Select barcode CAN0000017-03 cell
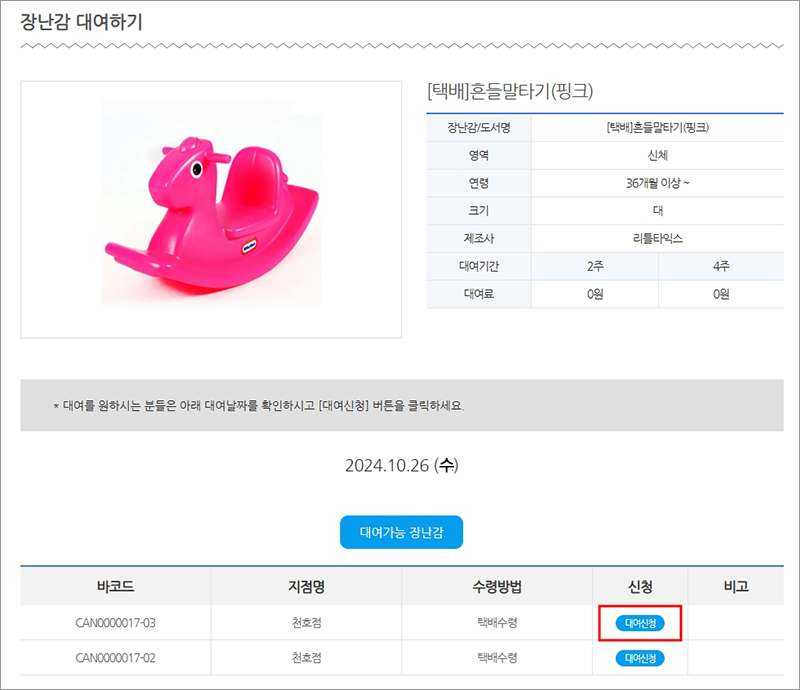 pyautogui.click(x=115, y=623)
